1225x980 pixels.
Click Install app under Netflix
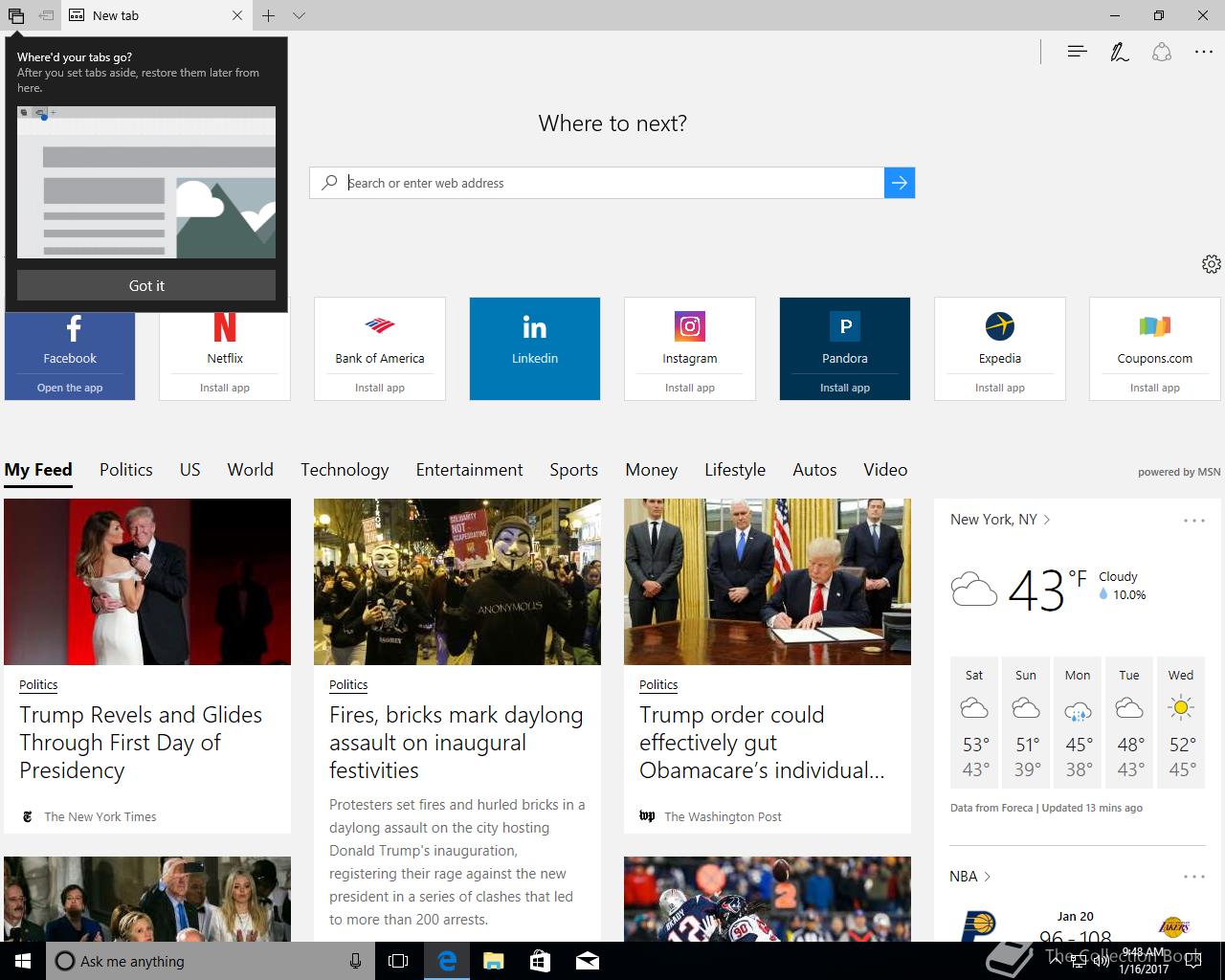[x=225, y=388]
